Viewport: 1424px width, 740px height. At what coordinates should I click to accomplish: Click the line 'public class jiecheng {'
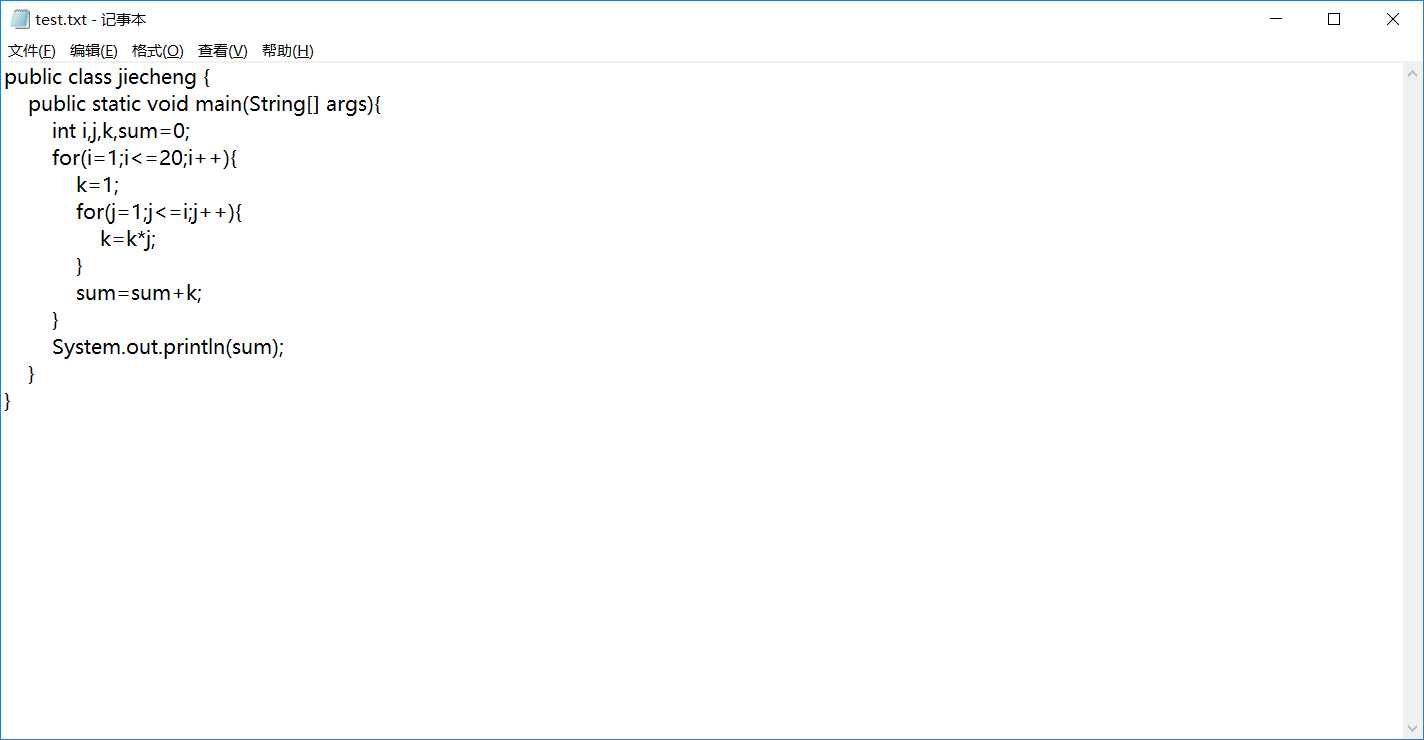click(107, 77)
